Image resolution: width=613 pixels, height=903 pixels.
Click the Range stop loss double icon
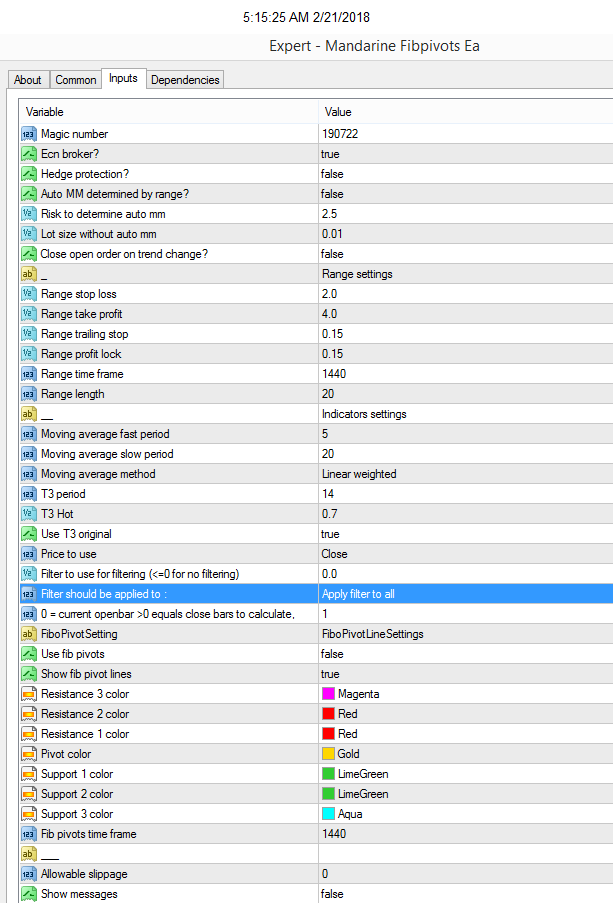(29, 294)
